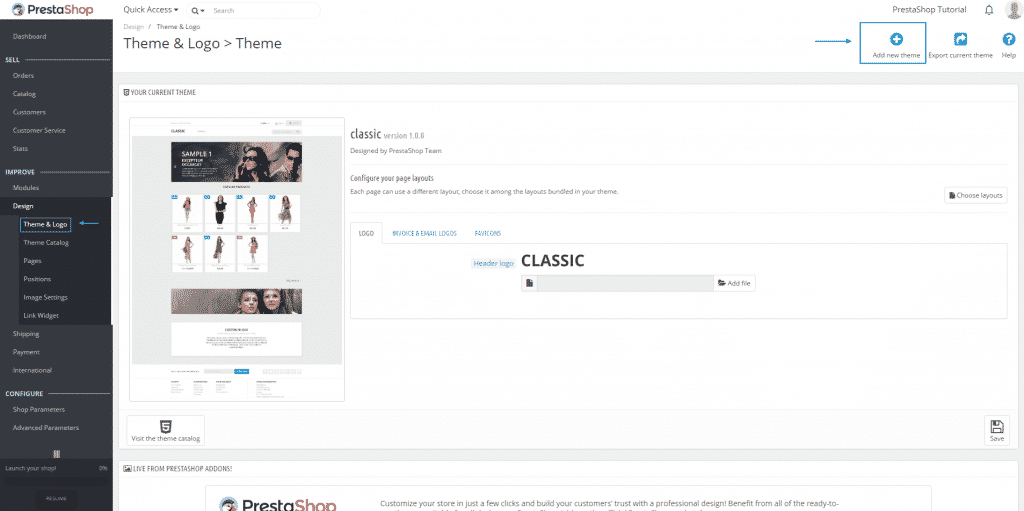Image resolution: width=1024 pixels, height=511 pixels.
Task: Select Positions submenu item
Action: point(37,279)
